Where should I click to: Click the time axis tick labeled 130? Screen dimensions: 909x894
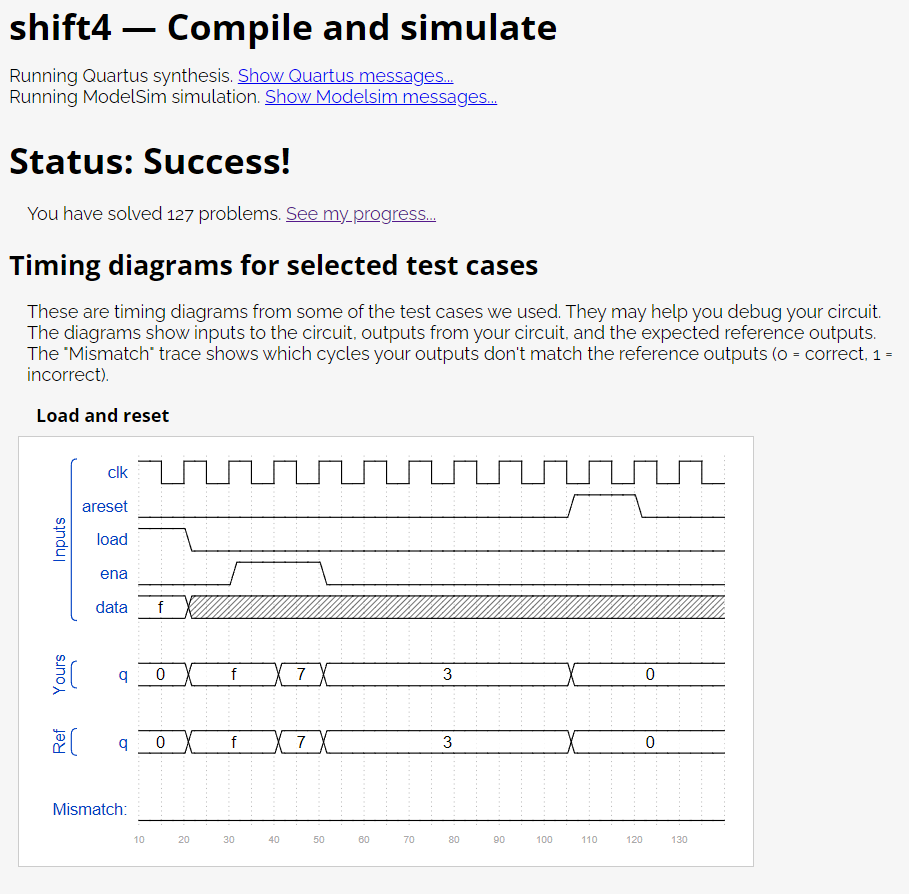679,840
